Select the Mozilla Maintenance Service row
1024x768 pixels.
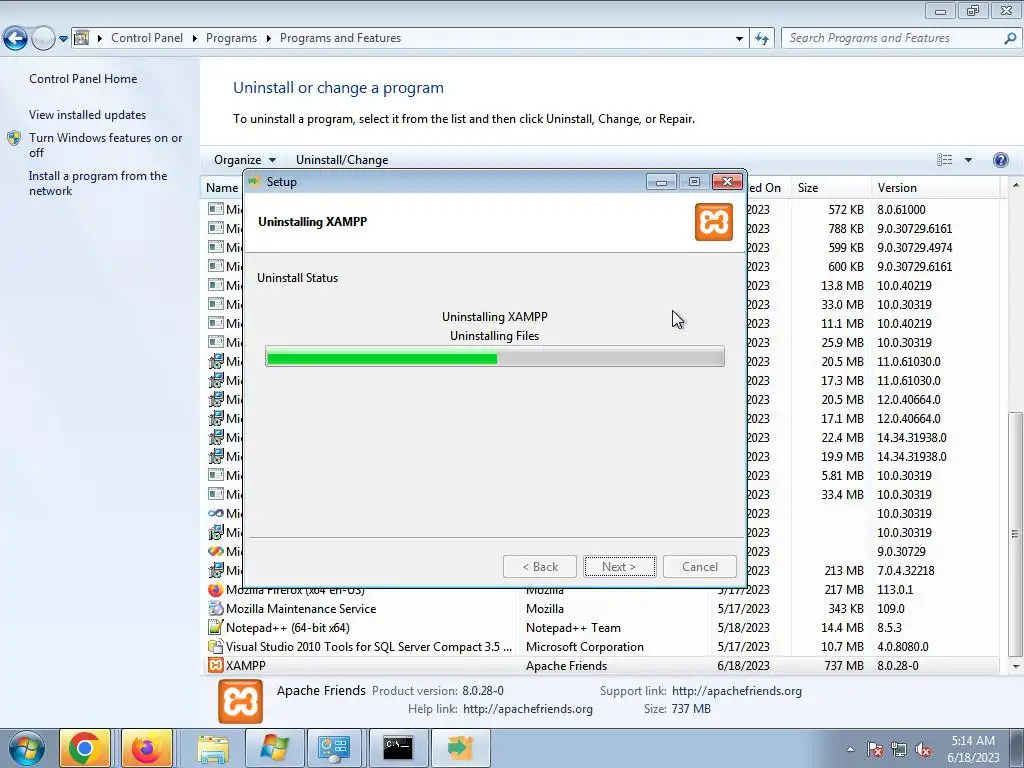599,609
